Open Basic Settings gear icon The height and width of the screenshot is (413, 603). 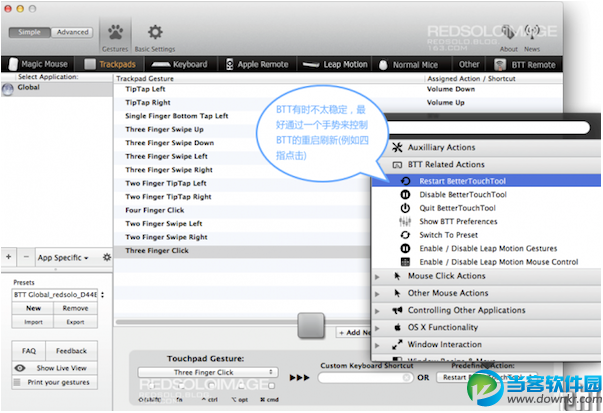click(155, 32)
